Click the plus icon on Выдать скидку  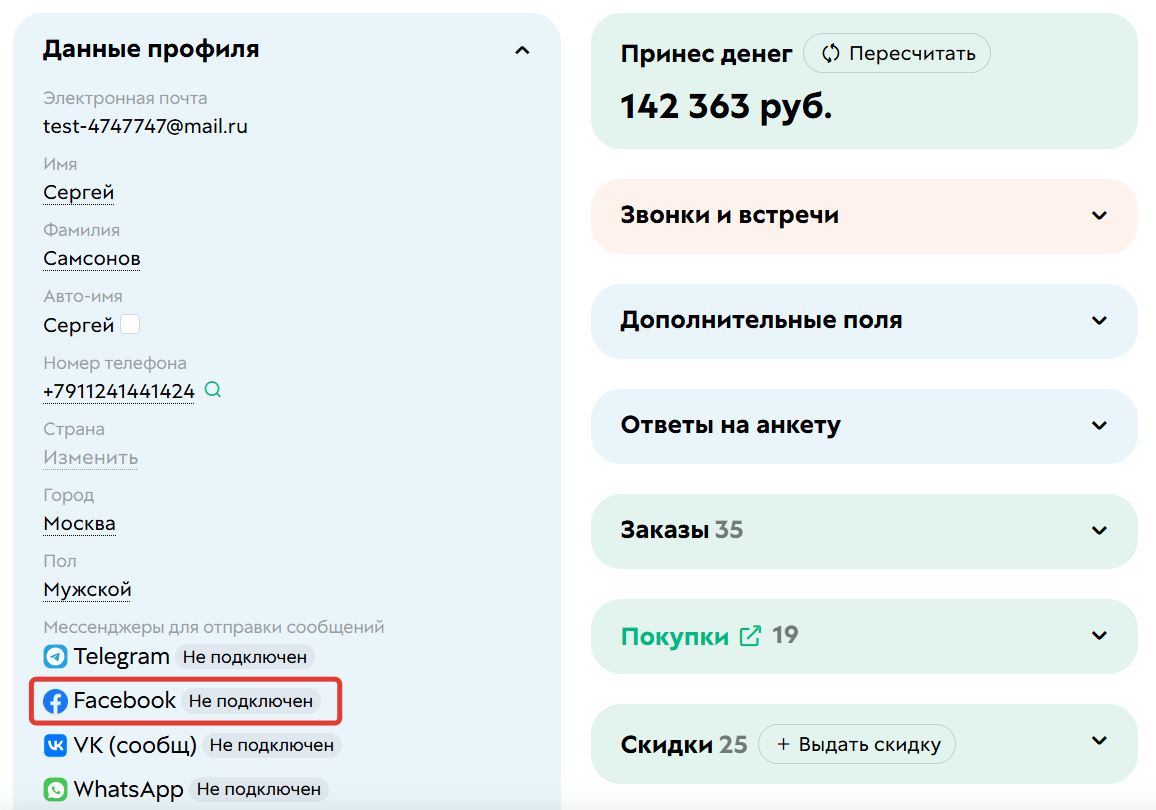(782, 744)
